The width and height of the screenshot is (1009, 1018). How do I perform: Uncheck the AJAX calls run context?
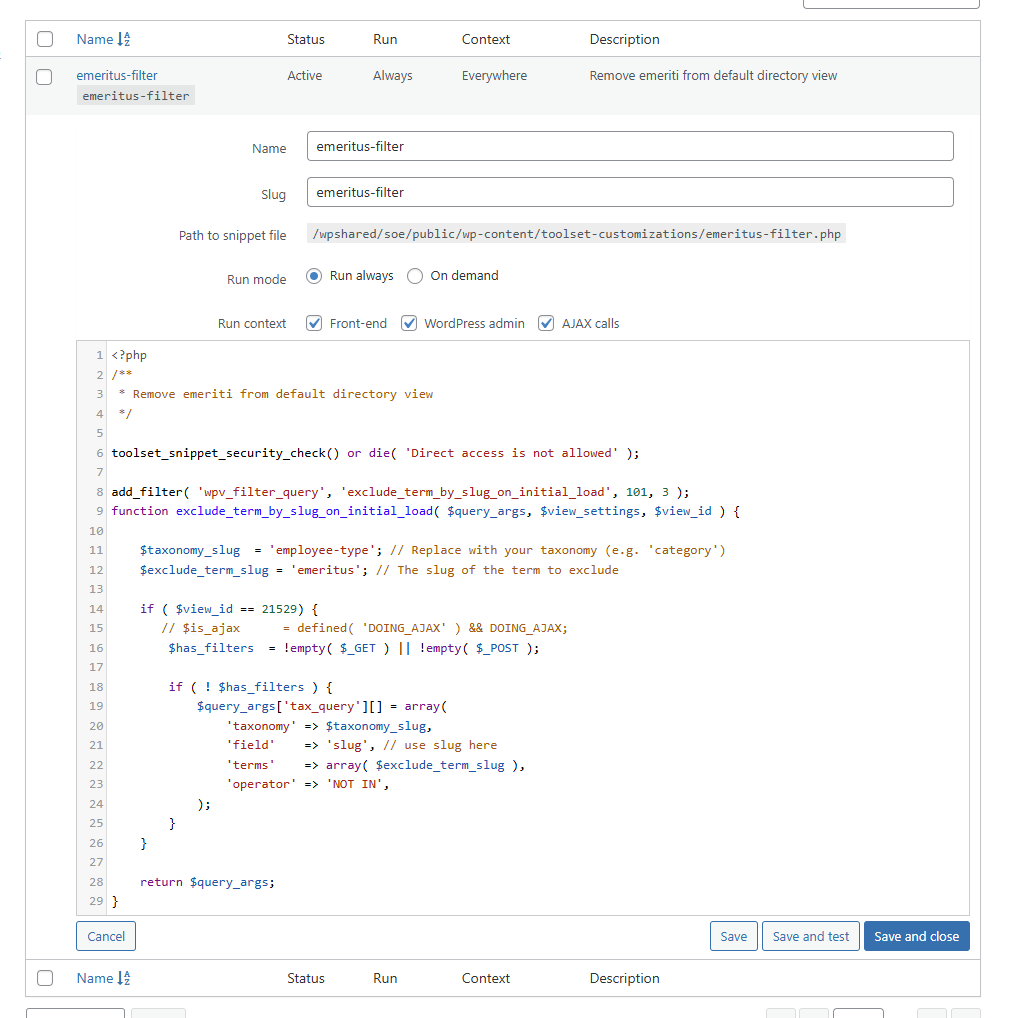[546, 323]
